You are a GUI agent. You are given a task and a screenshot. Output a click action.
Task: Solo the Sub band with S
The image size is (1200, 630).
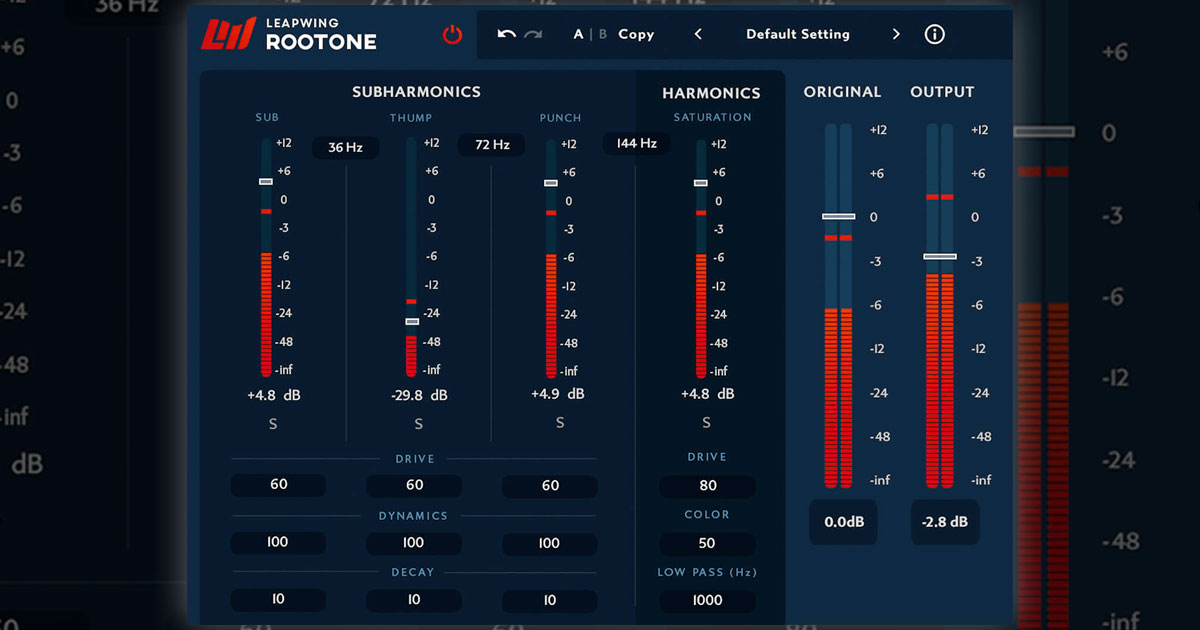click(272, 424)
